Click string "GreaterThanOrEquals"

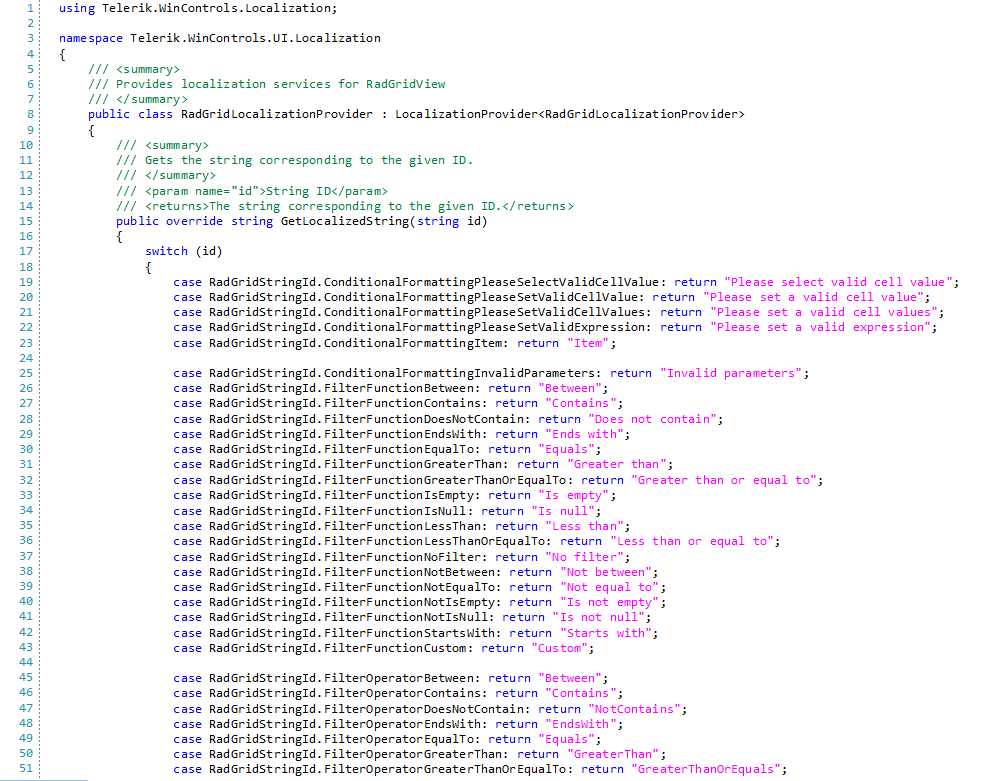coord(706,769)
